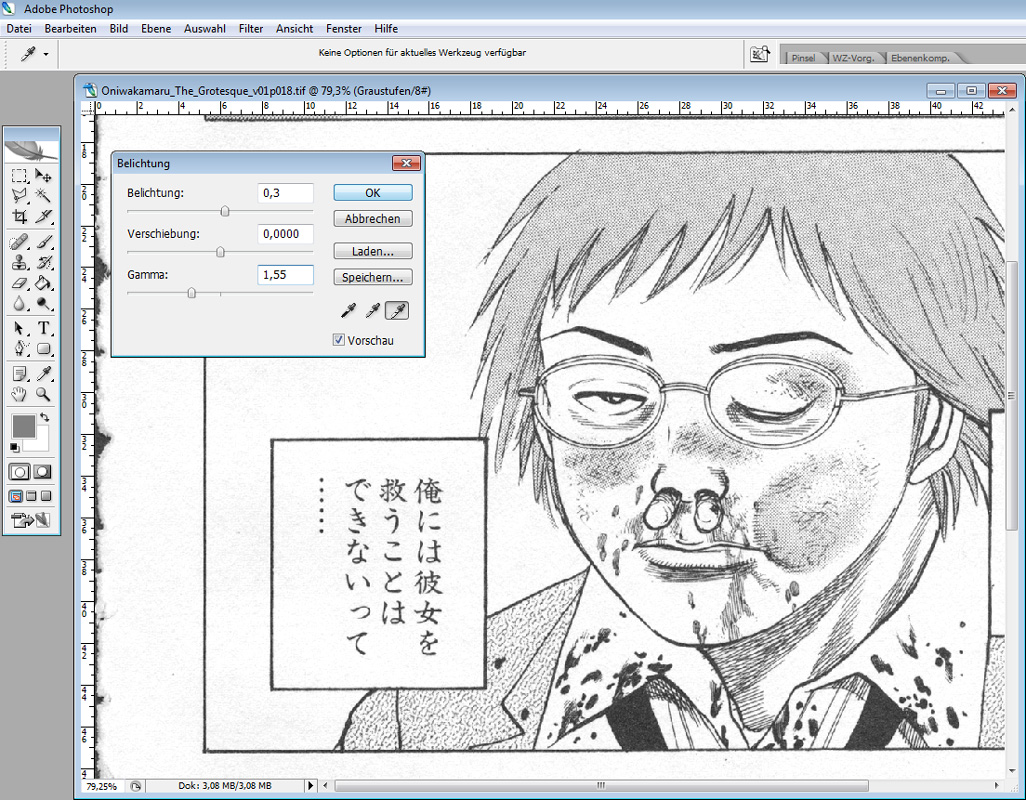The width and height of the screenshot is (1026, 800).
Task: Click the Verschiebung value field
Action: (x=285, y=234)
